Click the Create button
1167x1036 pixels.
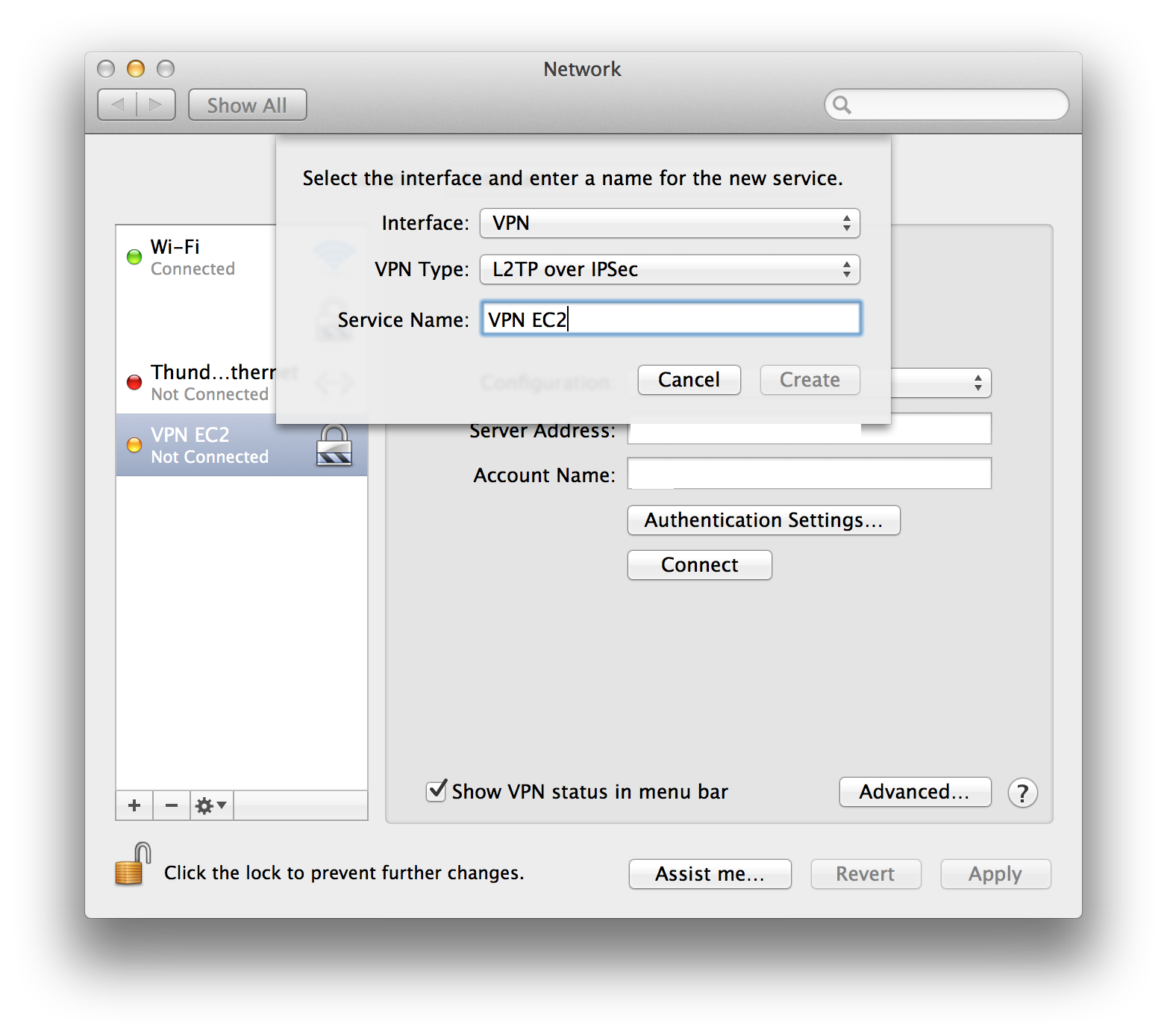[810, 380]
